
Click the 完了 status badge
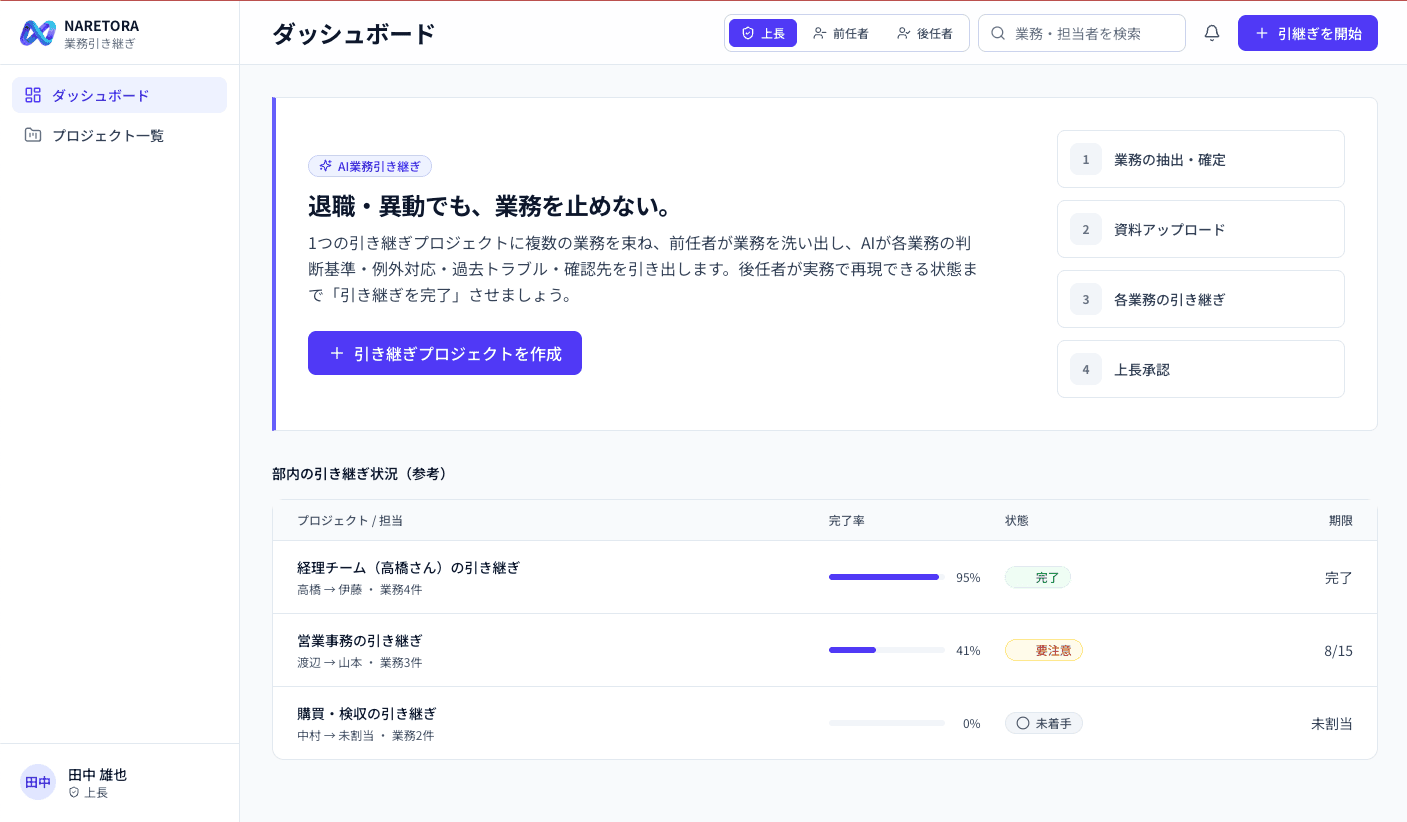[1038, 577]
